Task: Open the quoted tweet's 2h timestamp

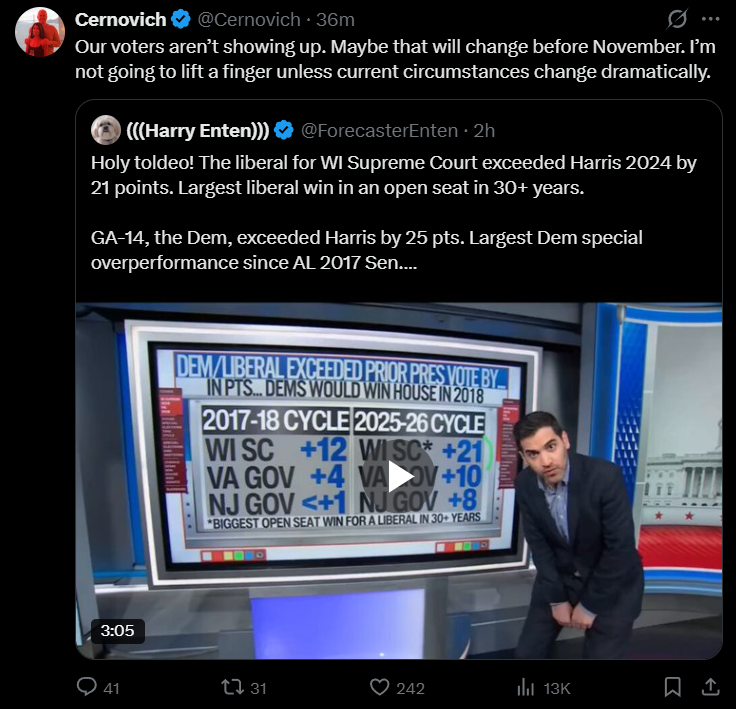Action: click(x=484, y=131)
